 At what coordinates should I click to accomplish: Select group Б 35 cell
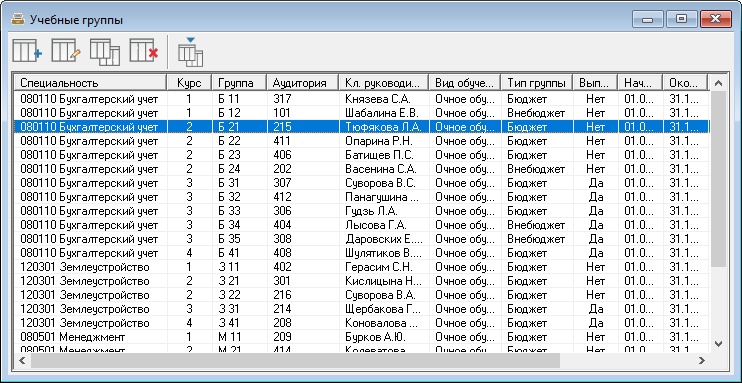point(239,239)
